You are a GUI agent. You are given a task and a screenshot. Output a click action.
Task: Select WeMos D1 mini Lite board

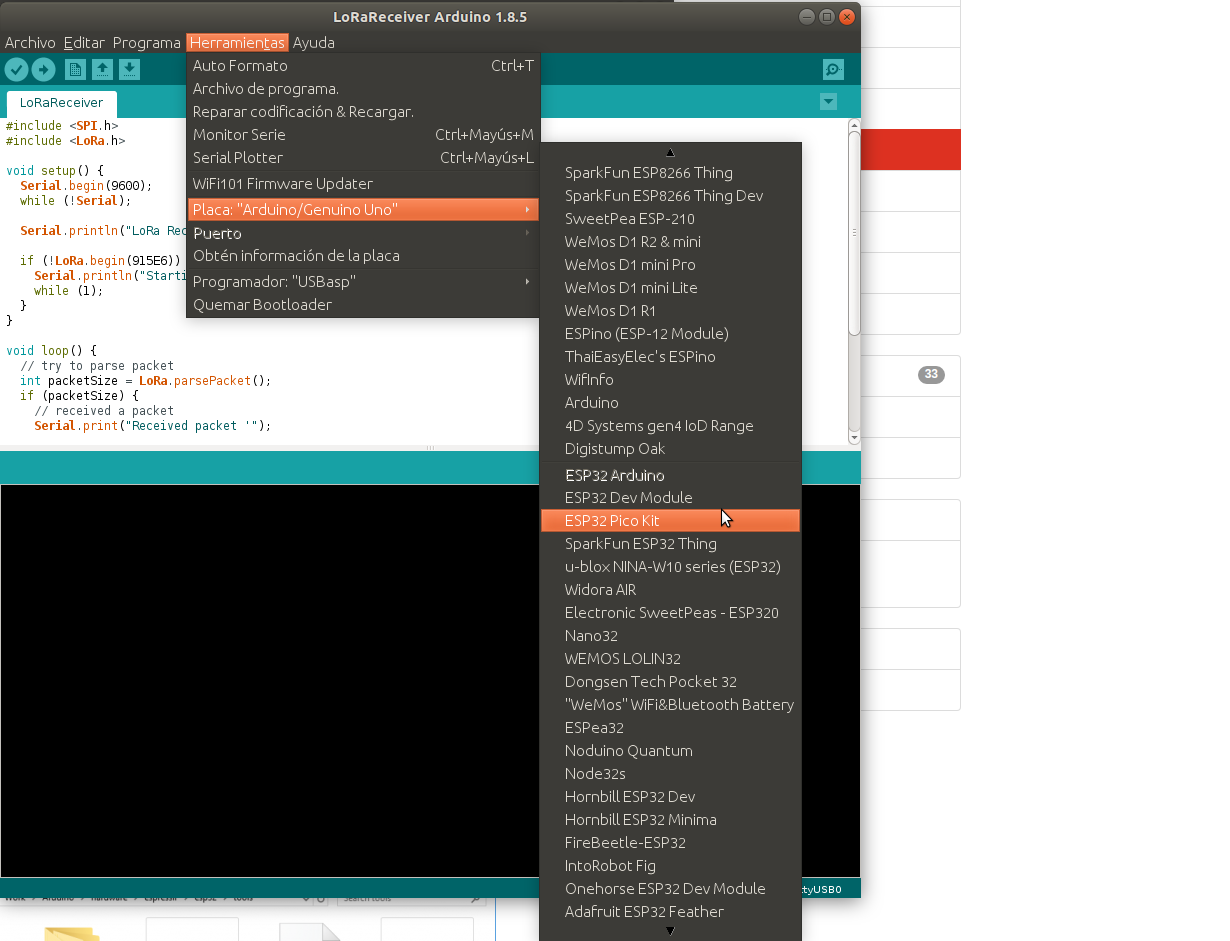click(x=670, y=288)
